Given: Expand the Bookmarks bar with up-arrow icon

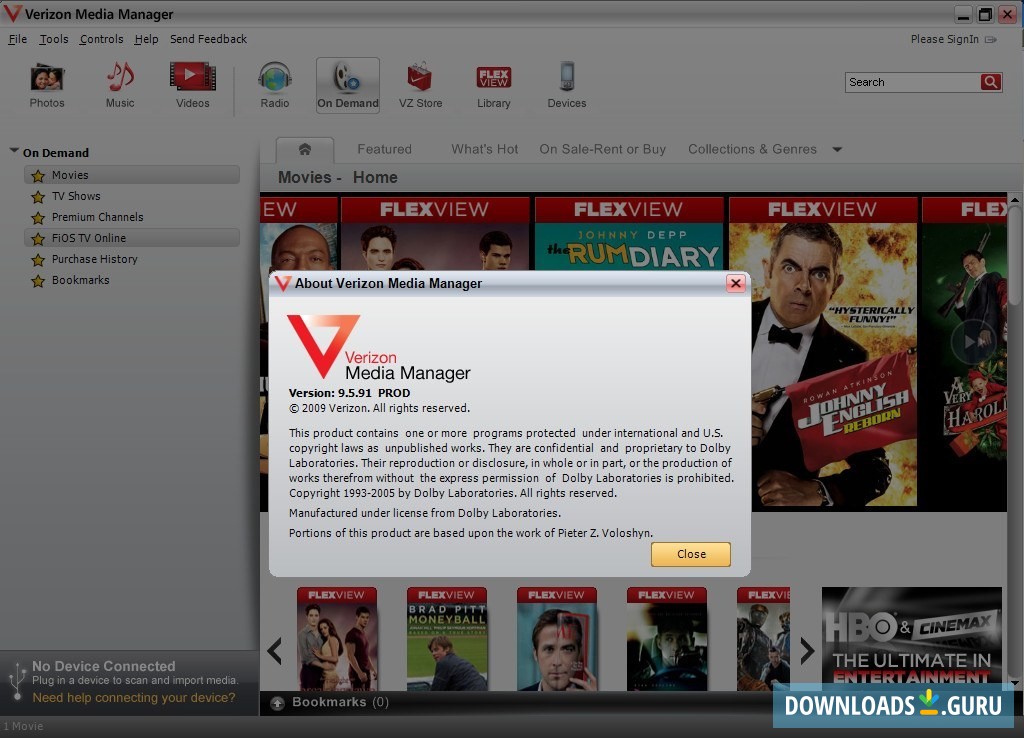Looking at the screenshot, I should pyautogui.click(x=278, y=703).
